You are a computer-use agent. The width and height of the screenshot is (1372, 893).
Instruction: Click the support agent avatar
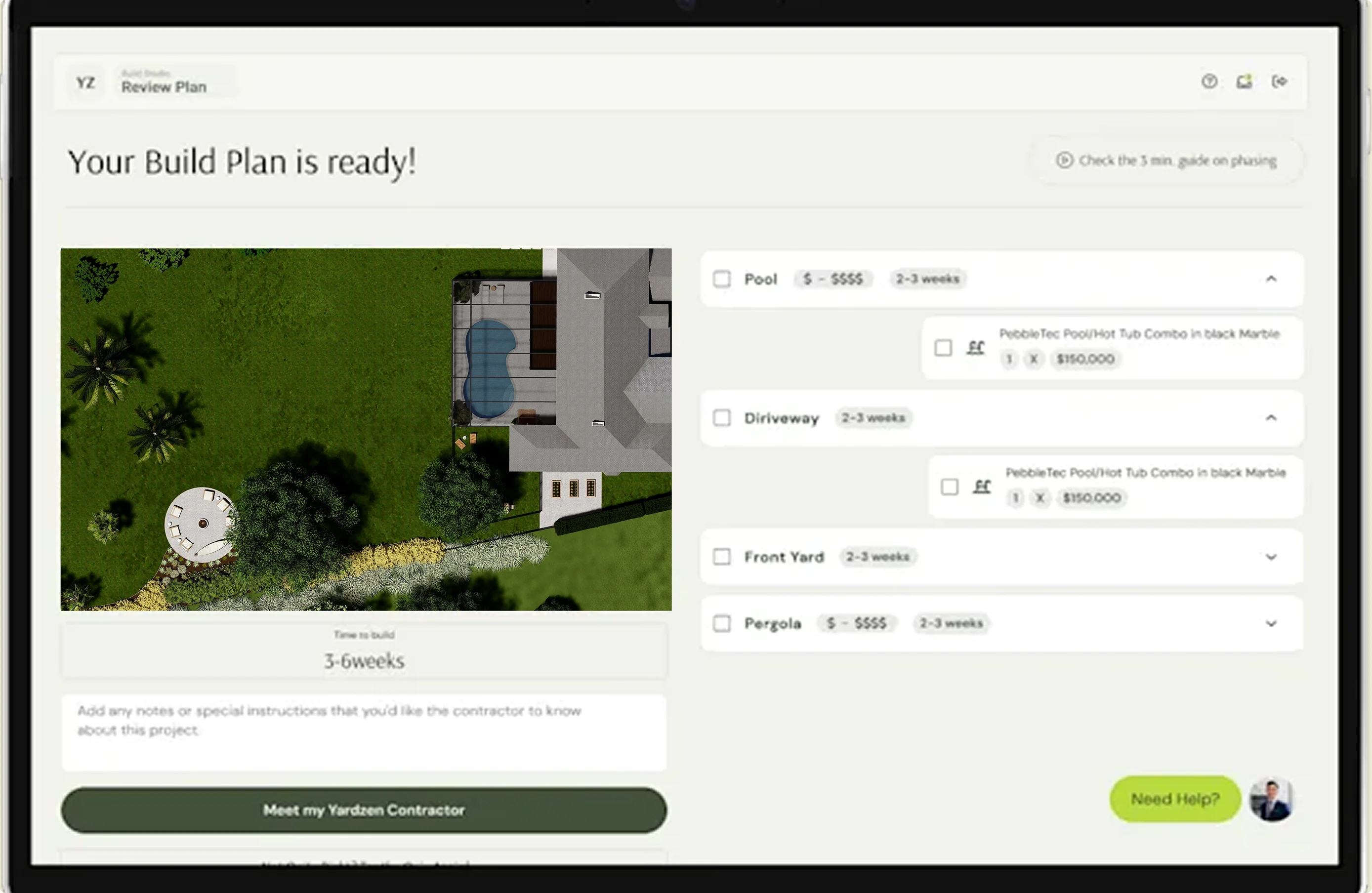click(x=1272, y=799)
